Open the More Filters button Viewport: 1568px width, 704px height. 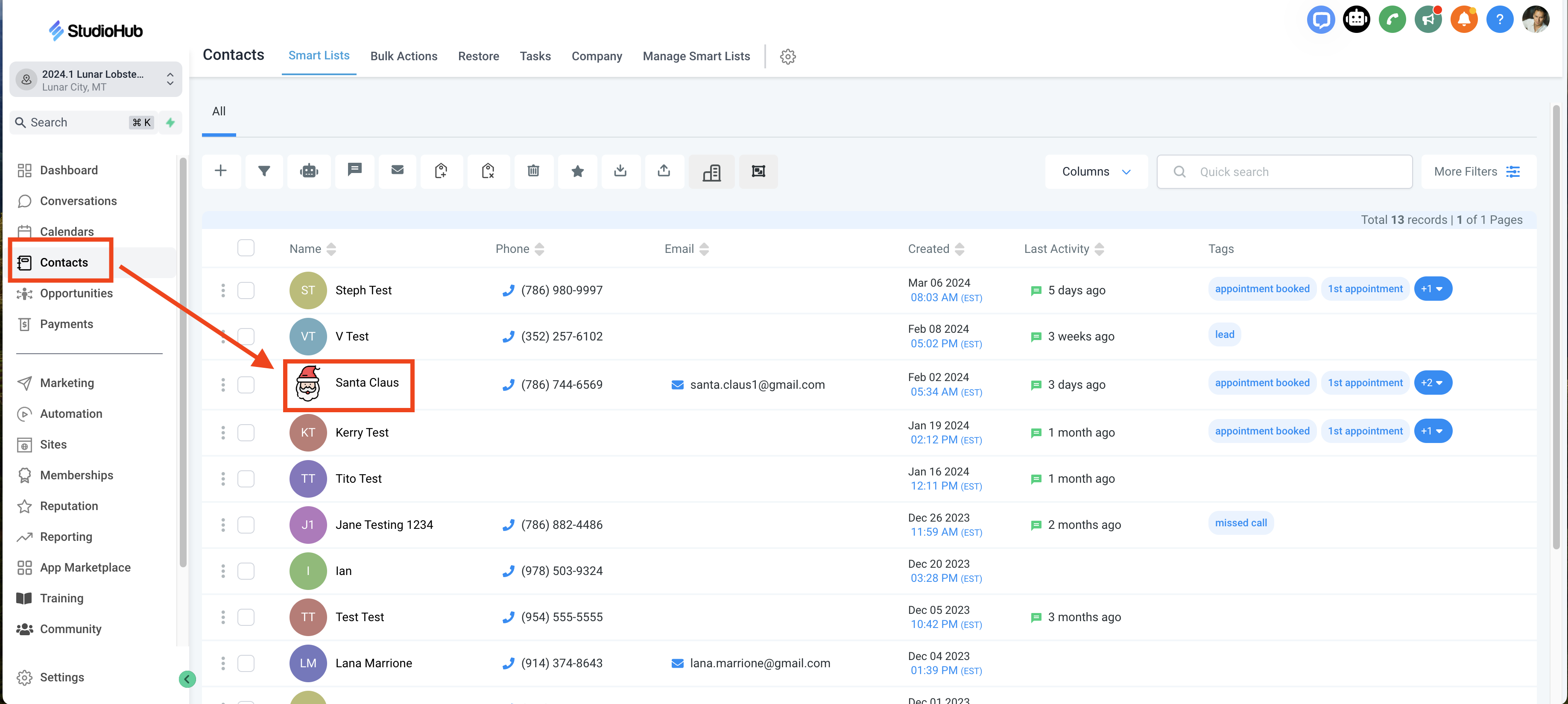pyautogui.click(x=1477, y=172)
